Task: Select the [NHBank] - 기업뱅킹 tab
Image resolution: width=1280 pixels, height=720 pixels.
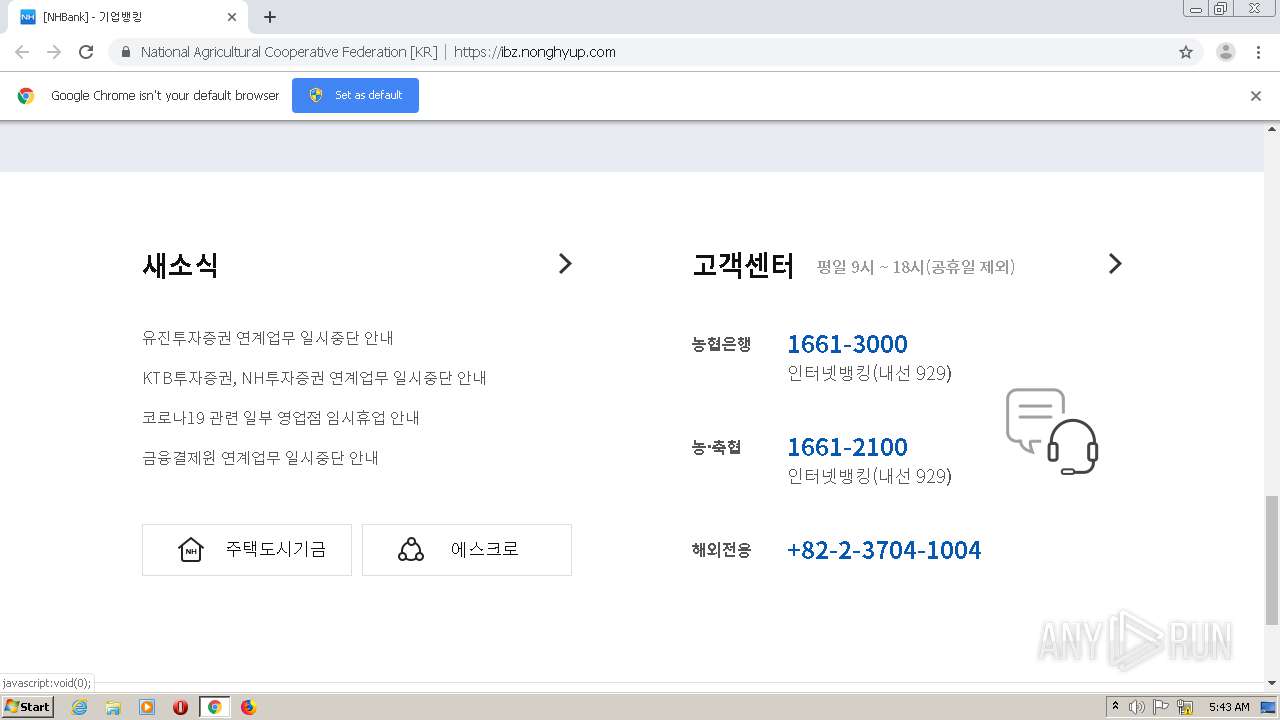Action: (x=128, y=17)
